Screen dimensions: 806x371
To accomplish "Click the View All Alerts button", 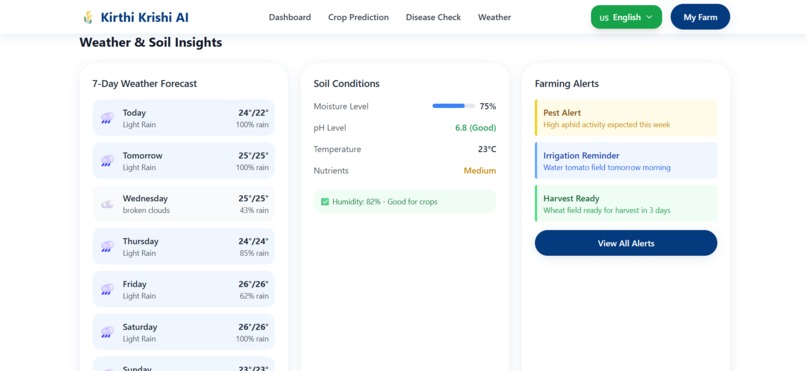I will click(x=626, y=243).
